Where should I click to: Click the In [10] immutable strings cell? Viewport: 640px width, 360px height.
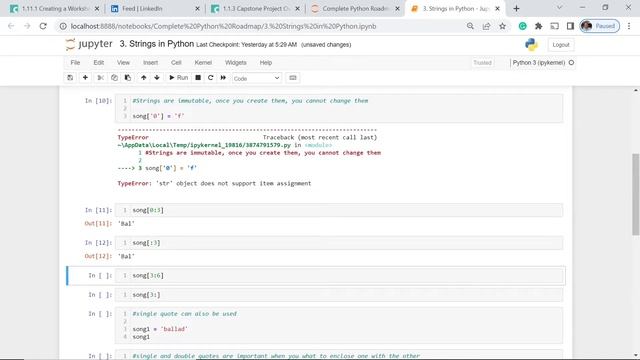(x=339, y=109)
